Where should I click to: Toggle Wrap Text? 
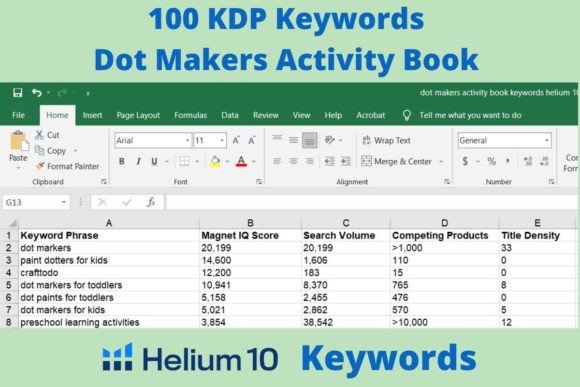[386, 140]
